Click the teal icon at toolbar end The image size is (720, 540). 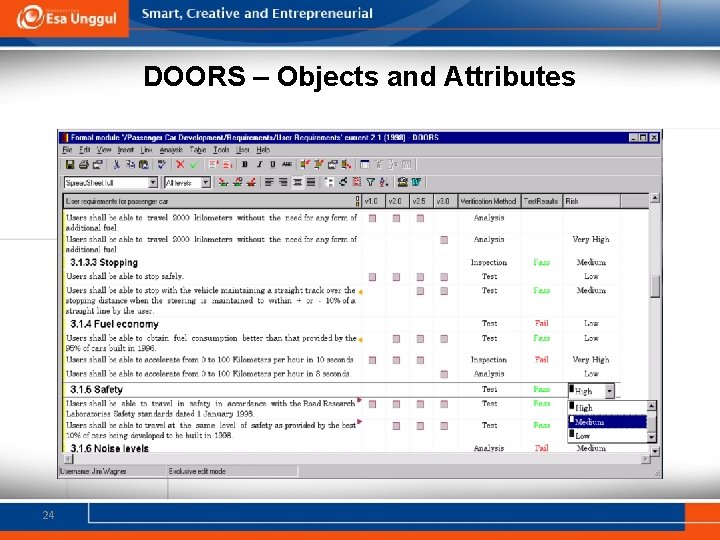tap(416, 182)
